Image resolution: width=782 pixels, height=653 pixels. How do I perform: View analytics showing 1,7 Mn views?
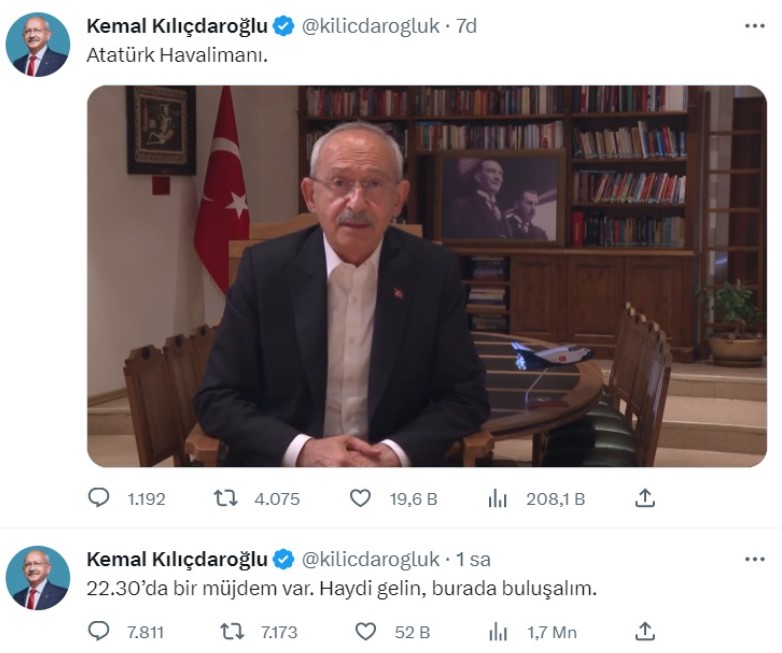tap(497, 633)
